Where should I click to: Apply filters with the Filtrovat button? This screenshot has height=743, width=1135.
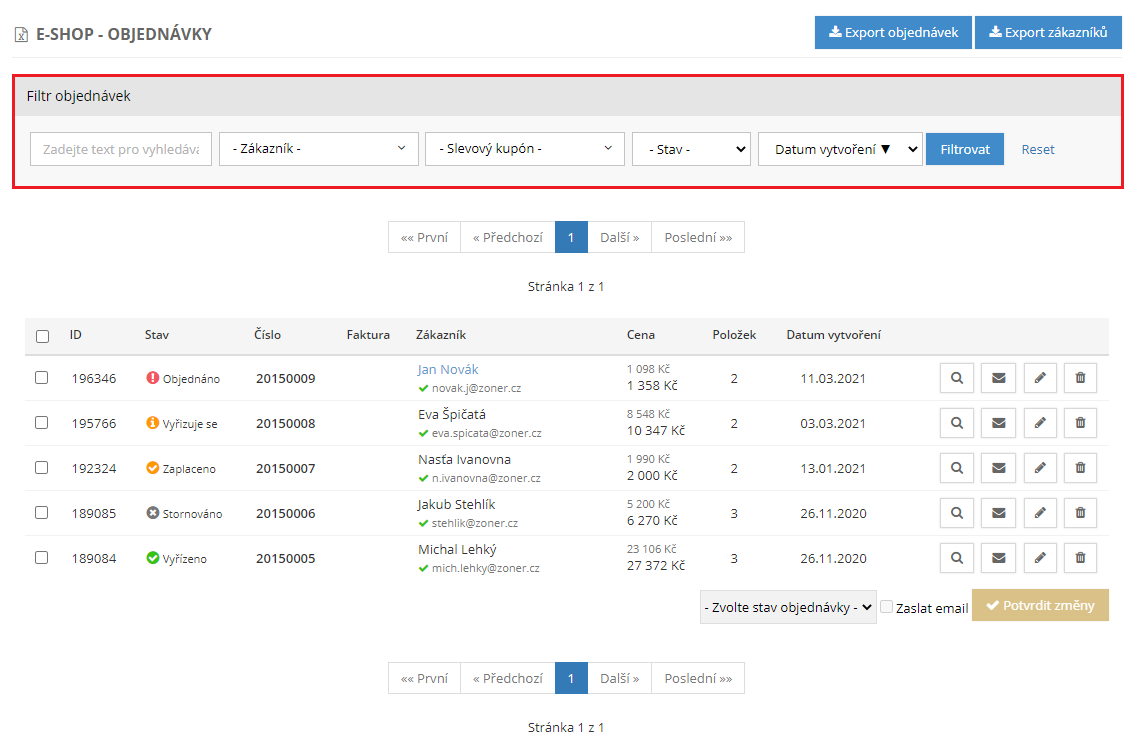965,149
